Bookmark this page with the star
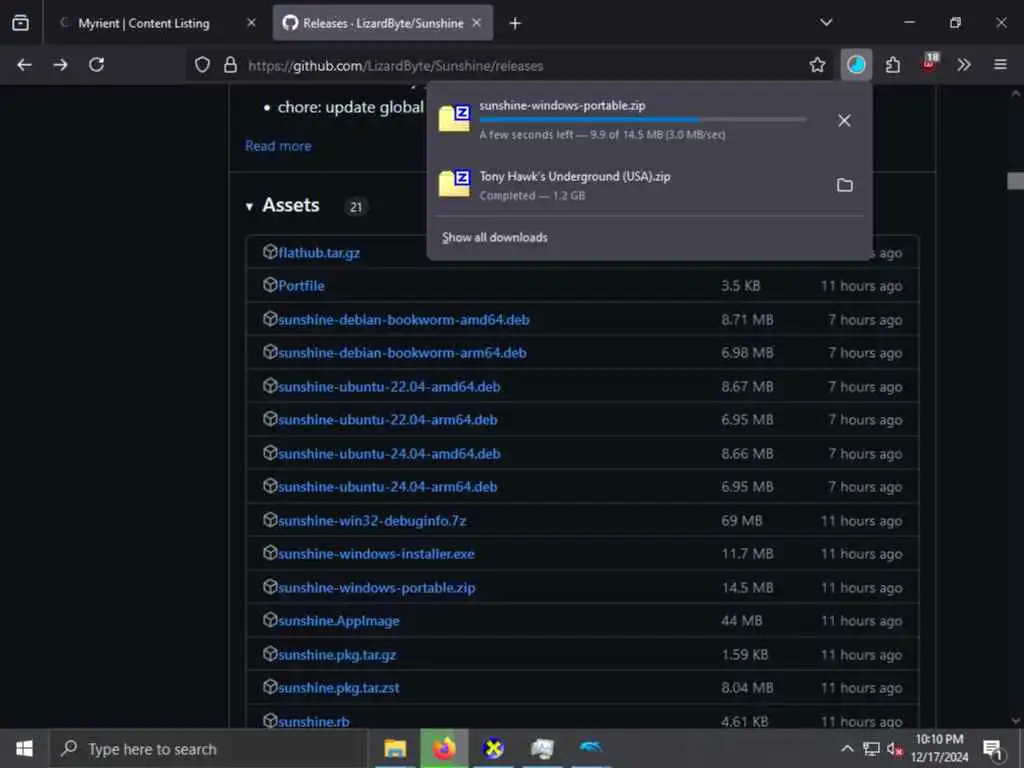Image resolution: width=1024 pixels, height=768 pixels. coord(817,65)
